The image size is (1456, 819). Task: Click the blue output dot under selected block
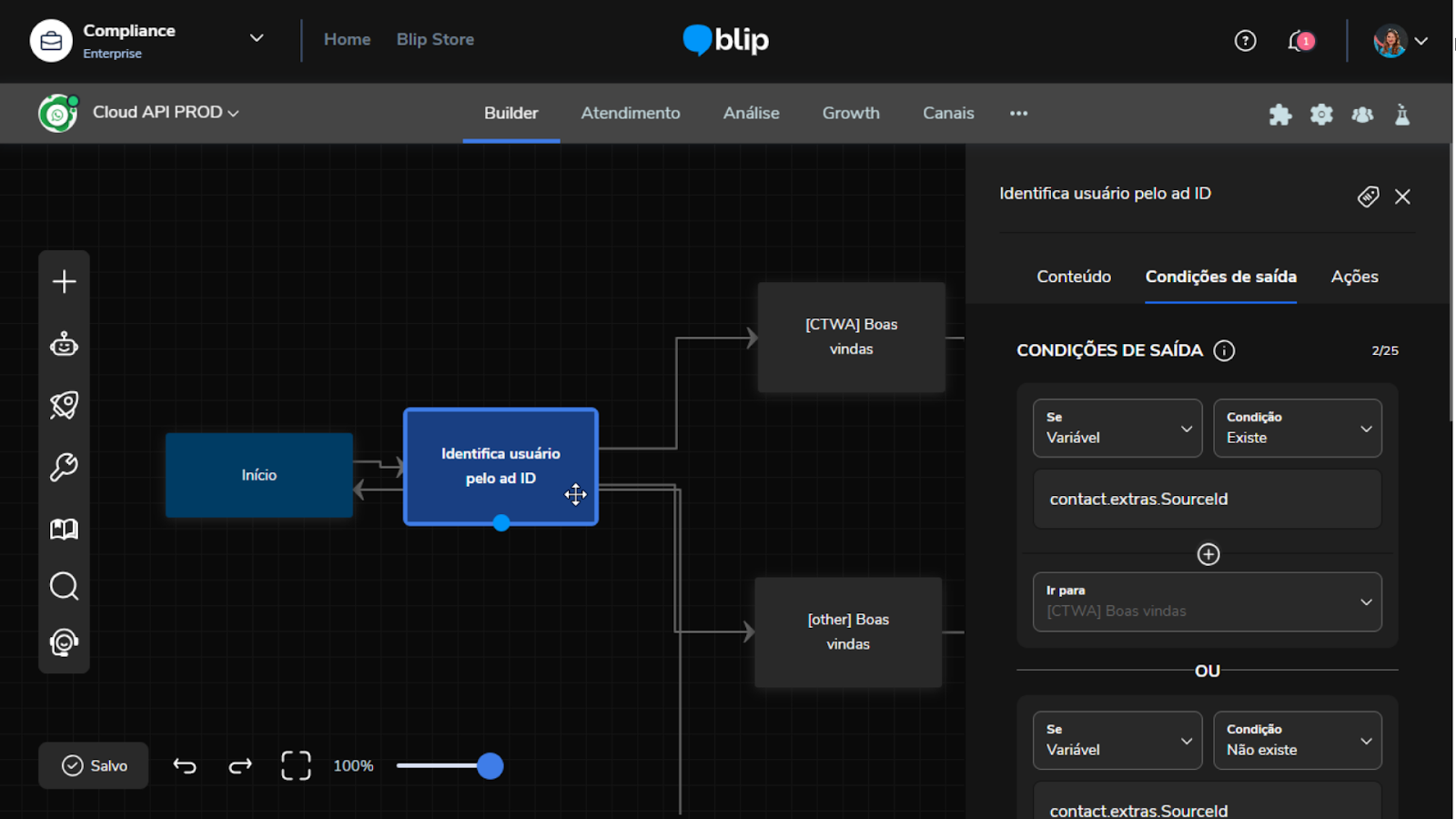[501, 523]
